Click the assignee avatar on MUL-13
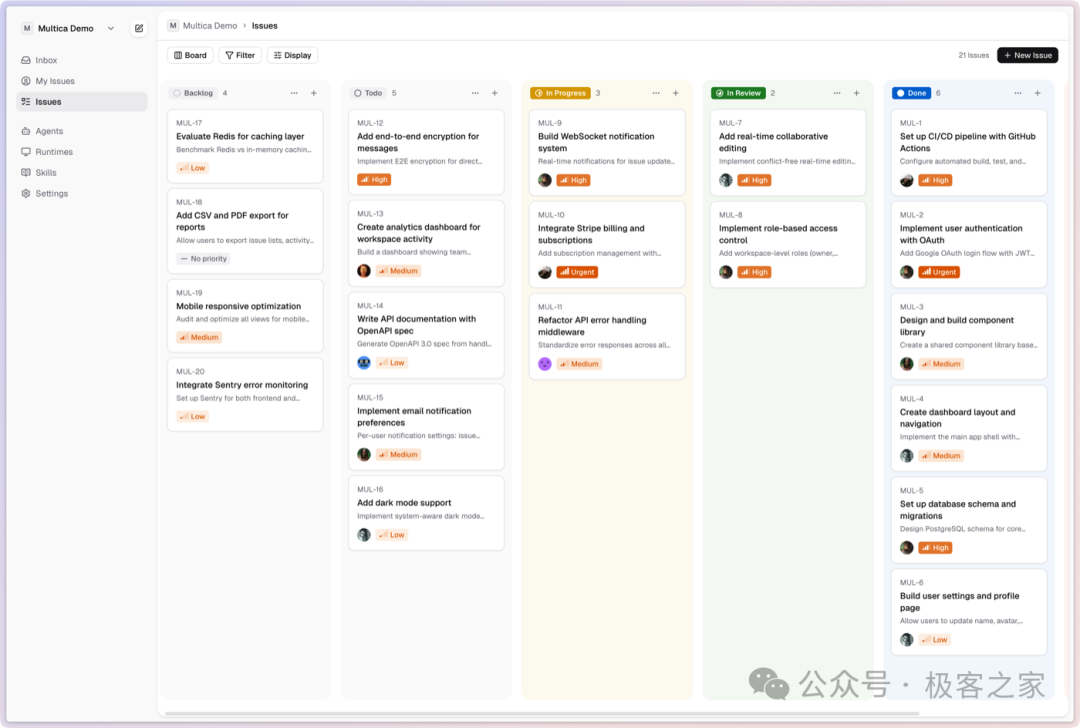 pos(364,271)
